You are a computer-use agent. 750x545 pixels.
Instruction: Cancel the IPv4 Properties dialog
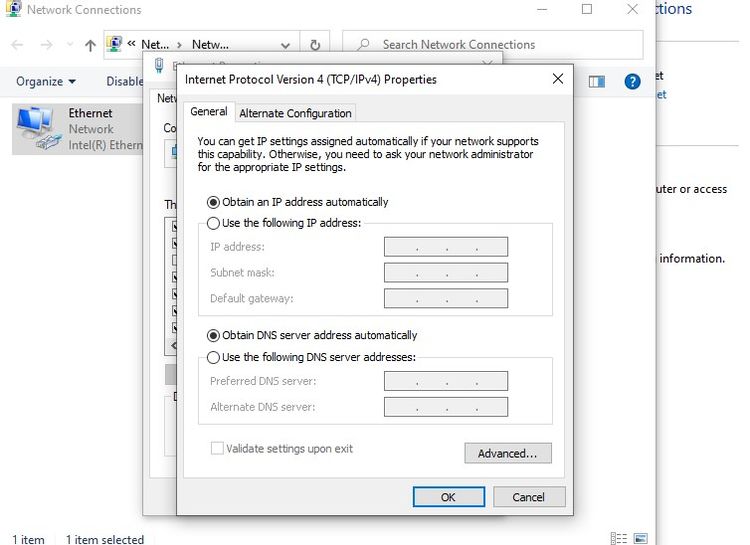529,497
